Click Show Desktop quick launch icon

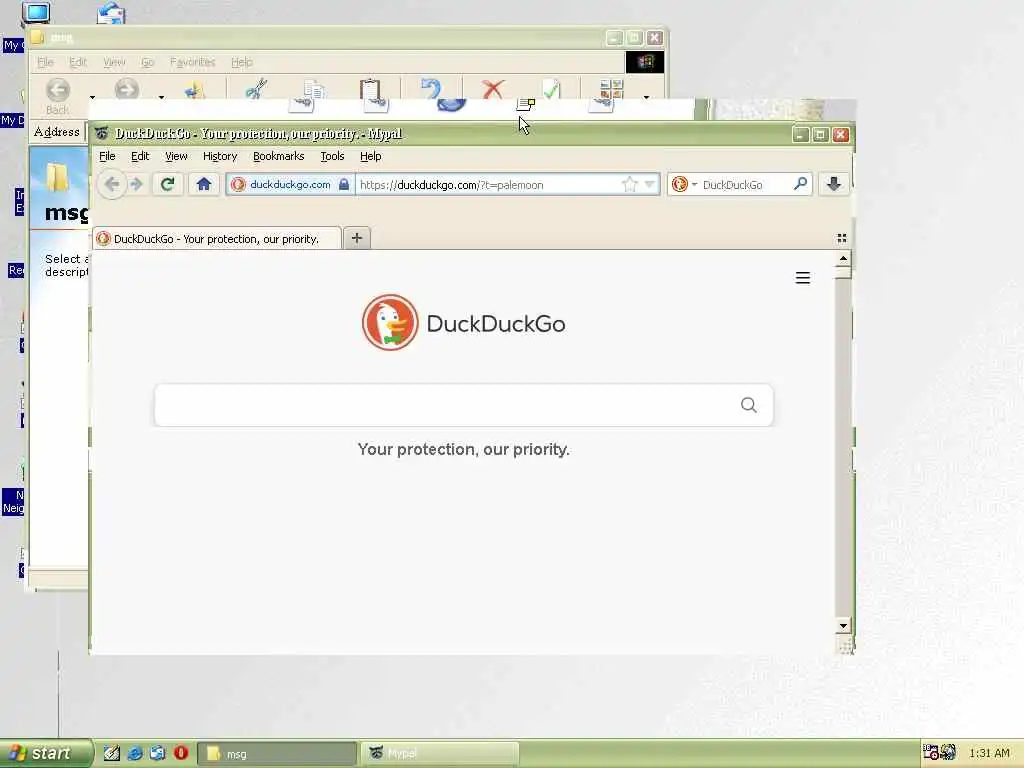(x=112, y=753)
